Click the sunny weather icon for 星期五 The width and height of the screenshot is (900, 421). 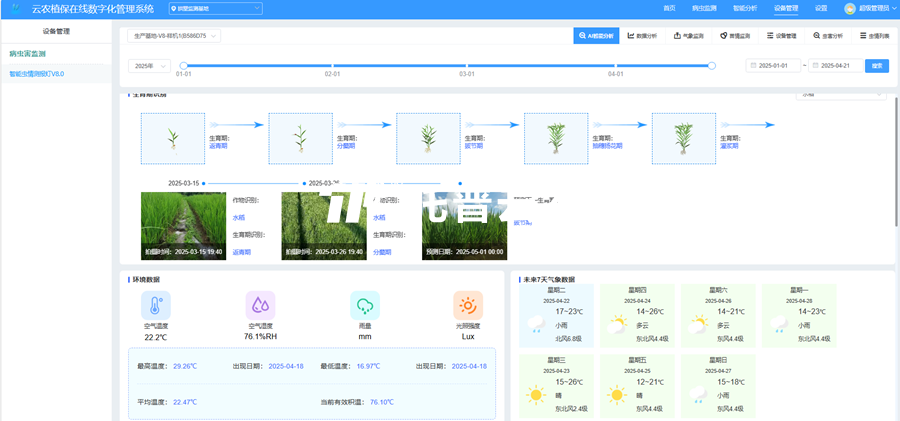click(617, 395)
